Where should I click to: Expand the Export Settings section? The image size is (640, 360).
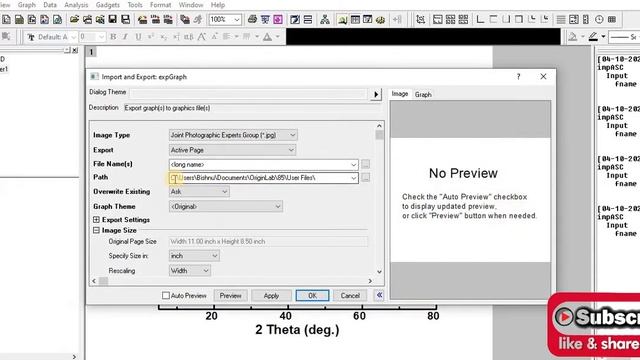(96, 220)
